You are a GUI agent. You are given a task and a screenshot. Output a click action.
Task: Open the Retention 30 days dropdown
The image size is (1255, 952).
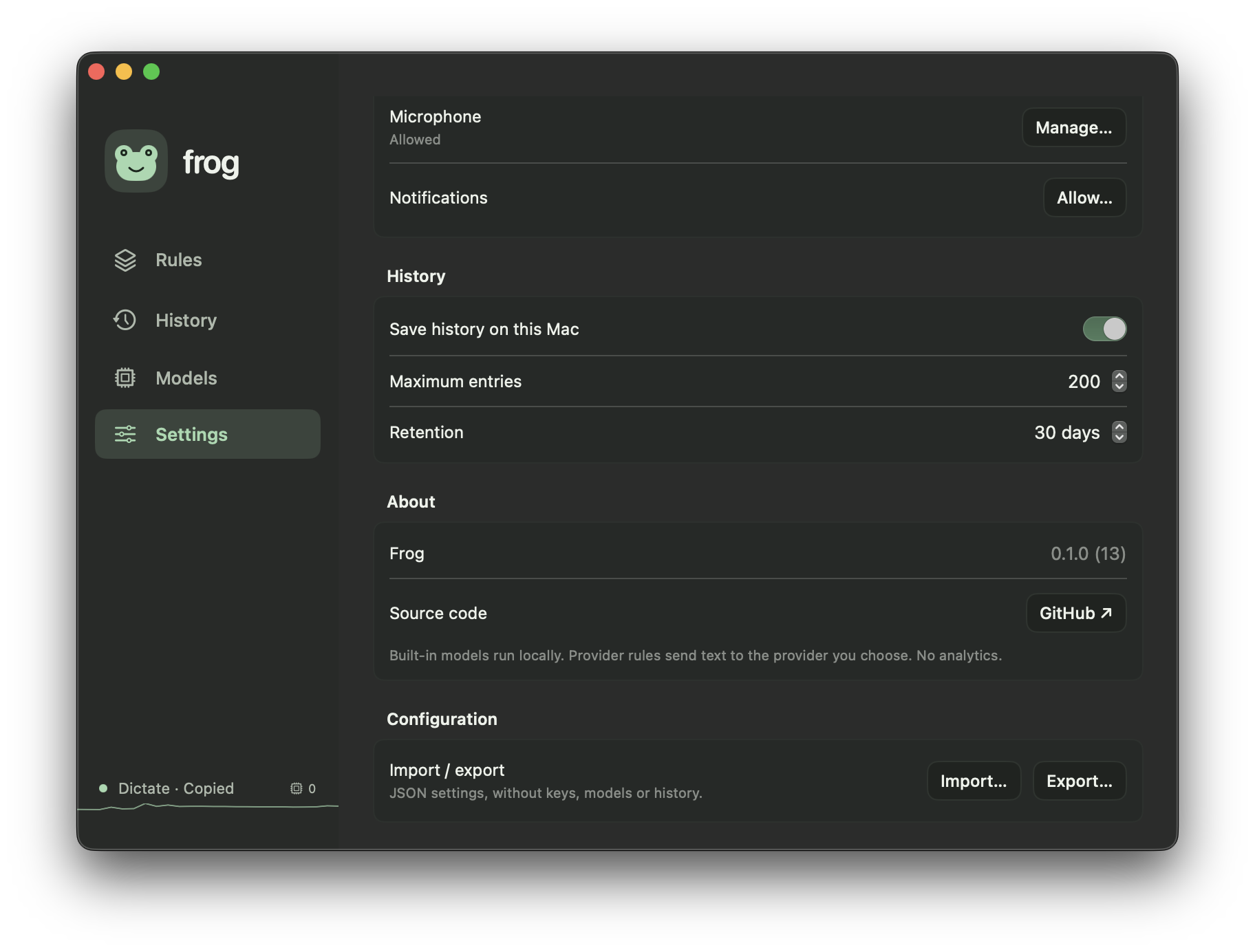pos(1119,432)
